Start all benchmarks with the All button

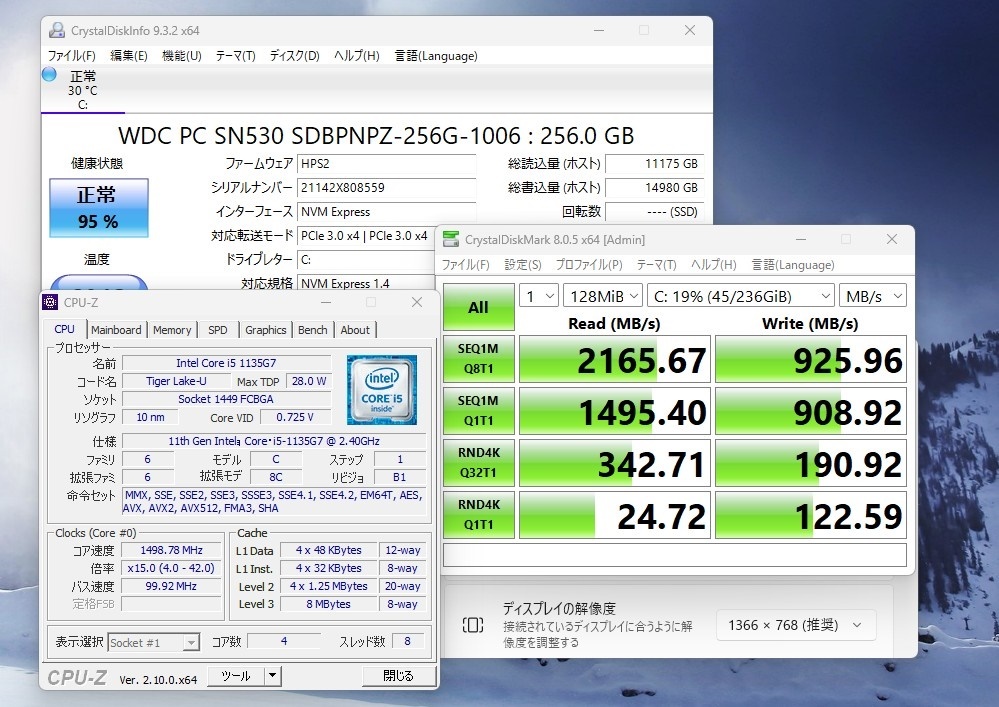coord(478,307)
